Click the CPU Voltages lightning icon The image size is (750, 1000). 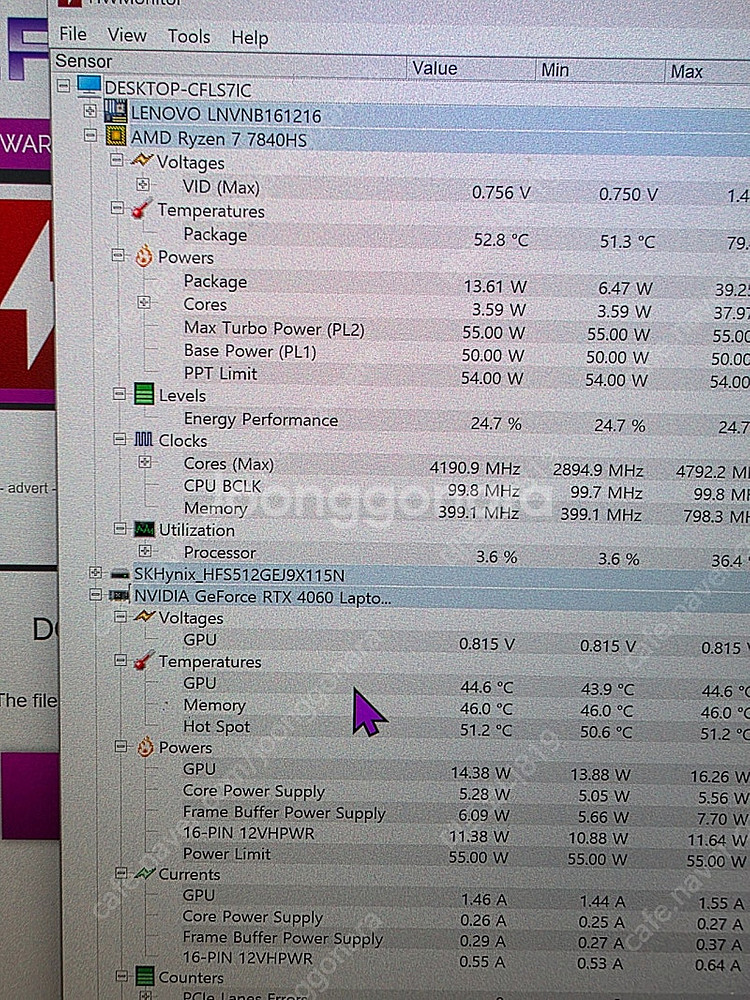(x=142, y=159)
